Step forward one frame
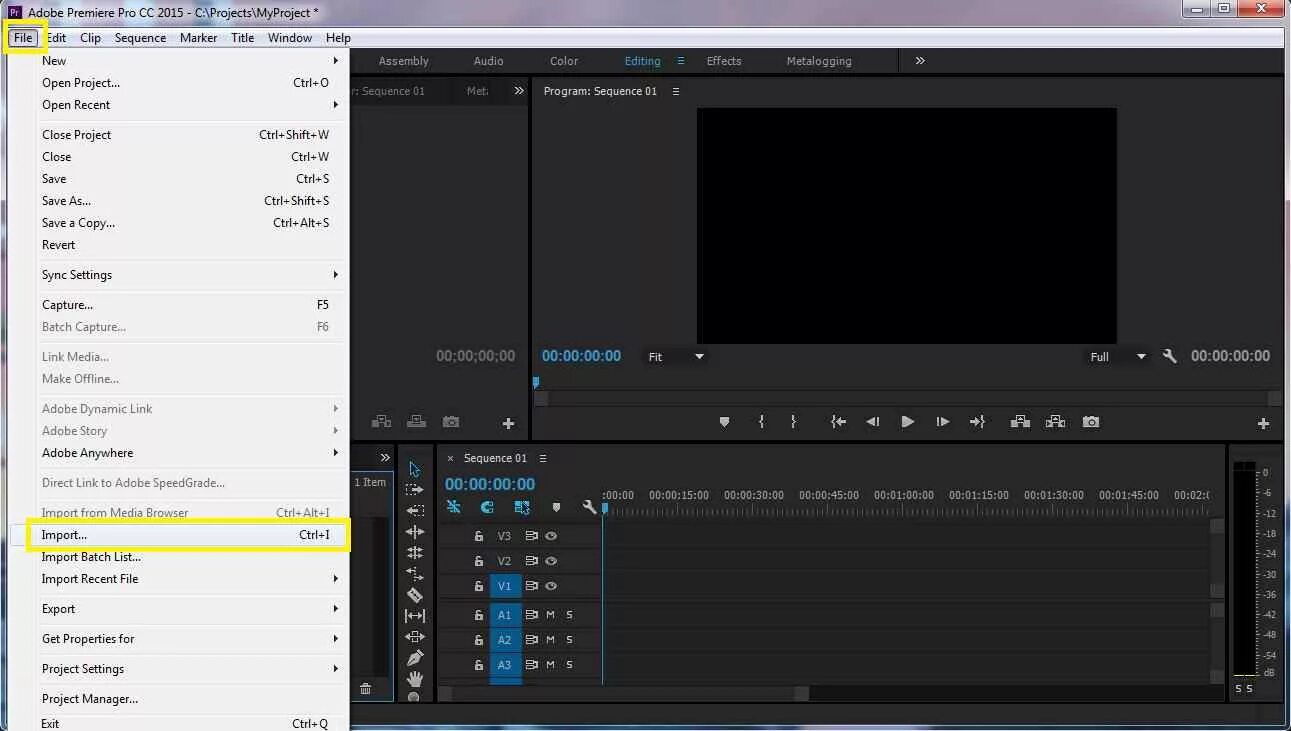 point(942,422)
